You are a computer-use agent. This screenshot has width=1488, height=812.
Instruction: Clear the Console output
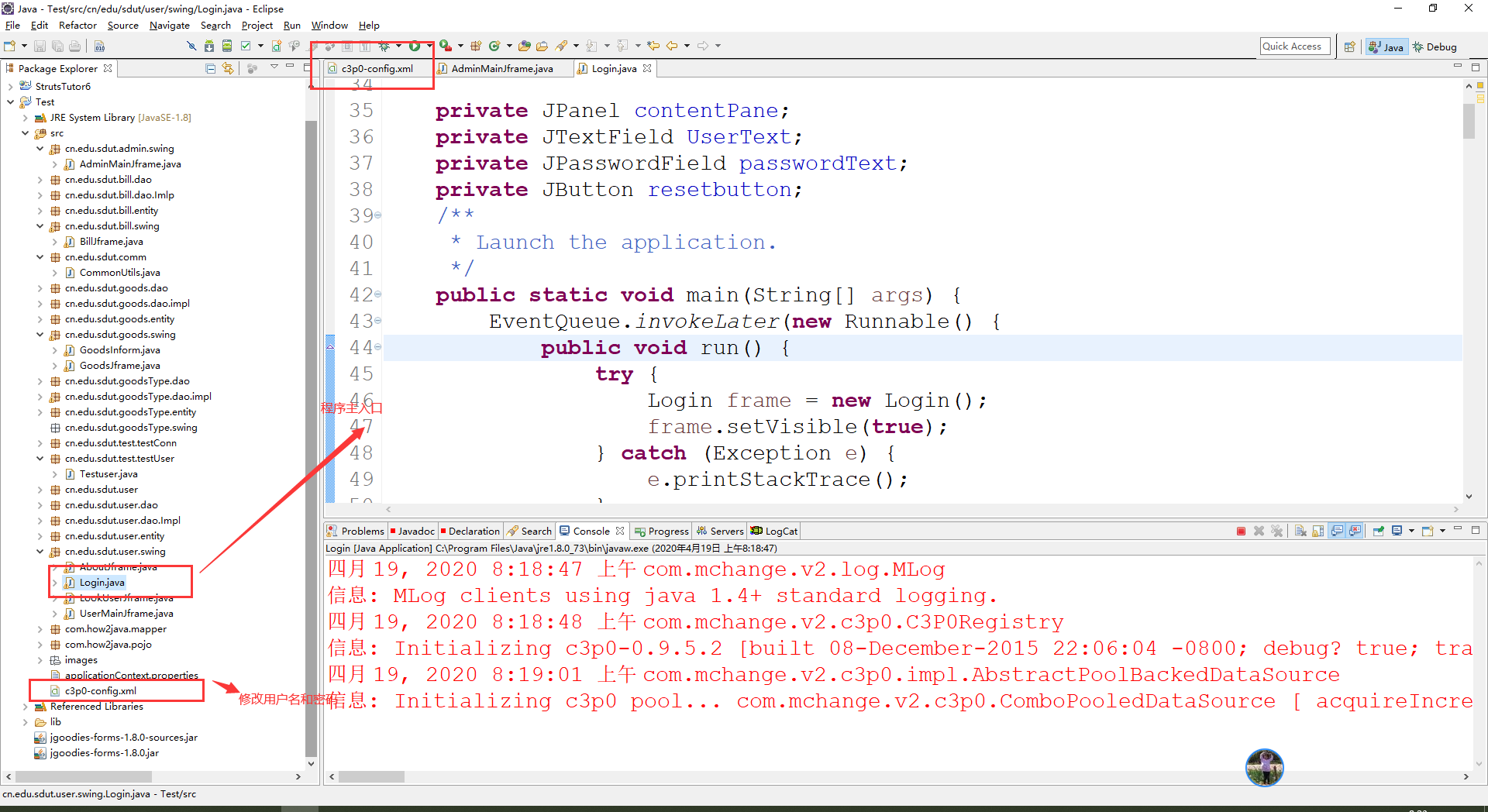[1300, 532]
